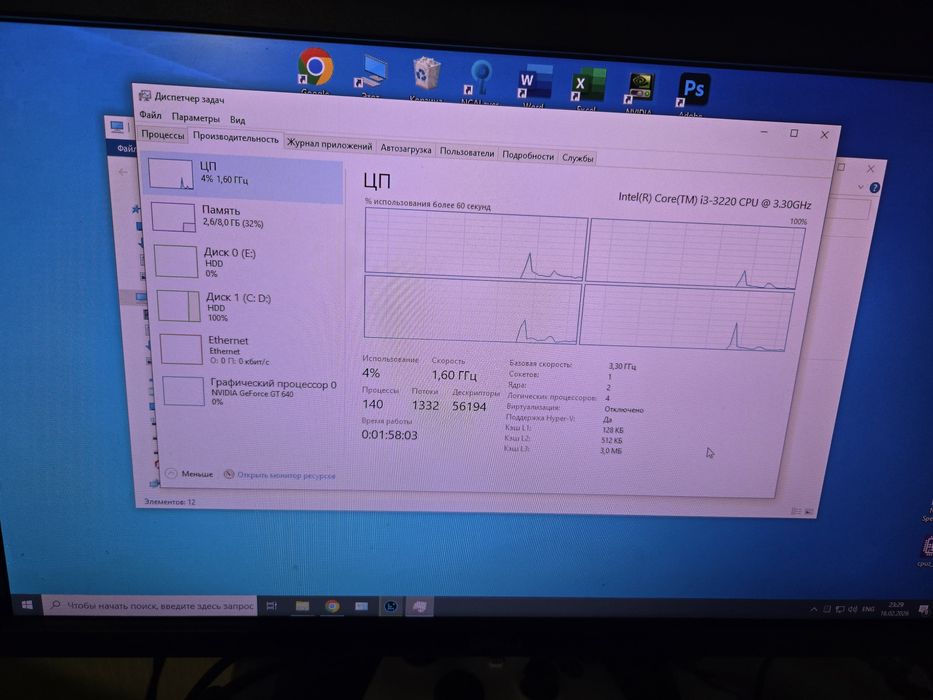The image size is (933, 700).
Task: Click the taskbar search box
Action: pyautogui.click(x=151, y=605)
